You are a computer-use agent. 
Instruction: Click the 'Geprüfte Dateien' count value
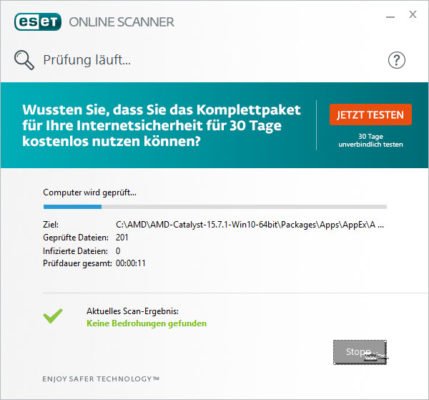[122, 238]
